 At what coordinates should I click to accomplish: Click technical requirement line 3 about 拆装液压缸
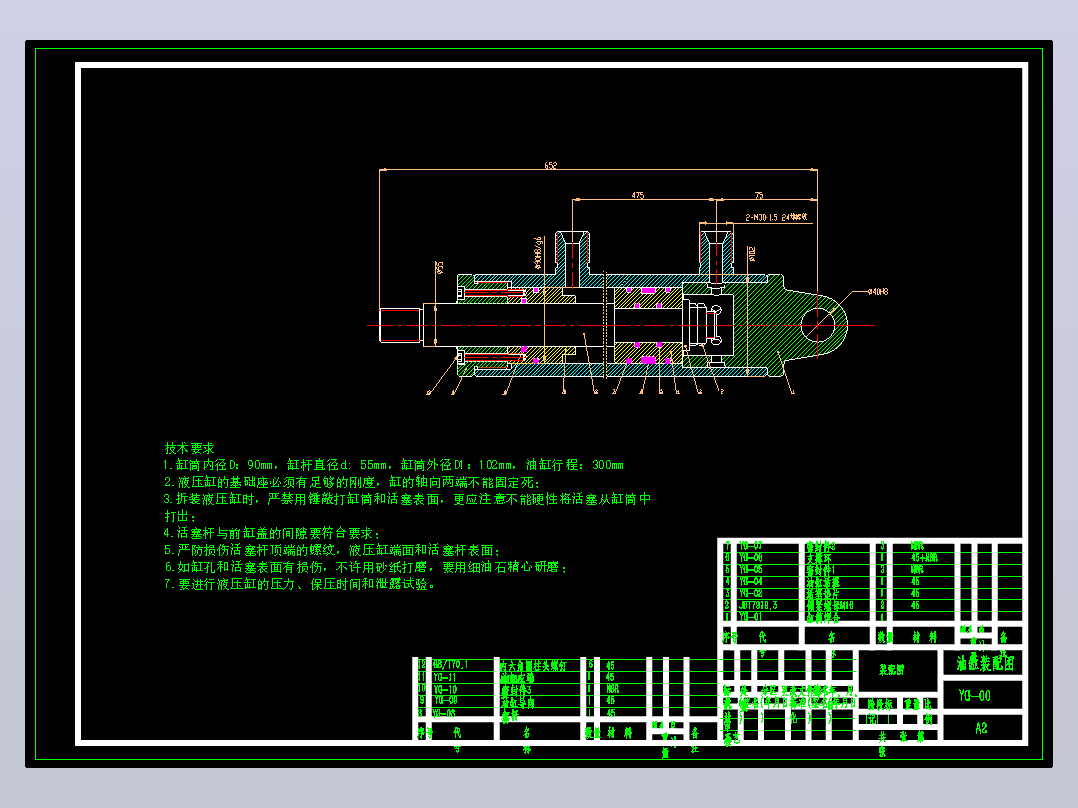[x=407, y=499]
